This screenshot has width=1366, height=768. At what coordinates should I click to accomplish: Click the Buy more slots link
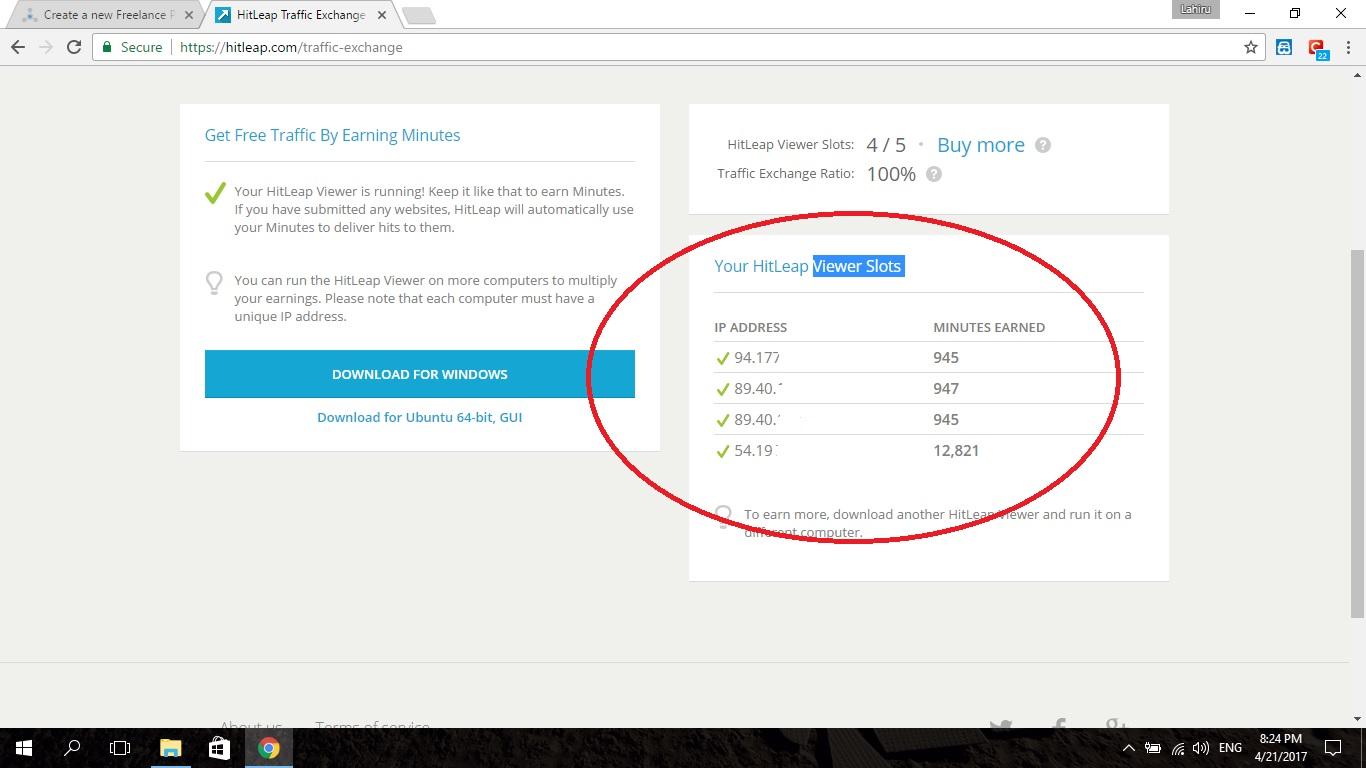coord(980,145)
